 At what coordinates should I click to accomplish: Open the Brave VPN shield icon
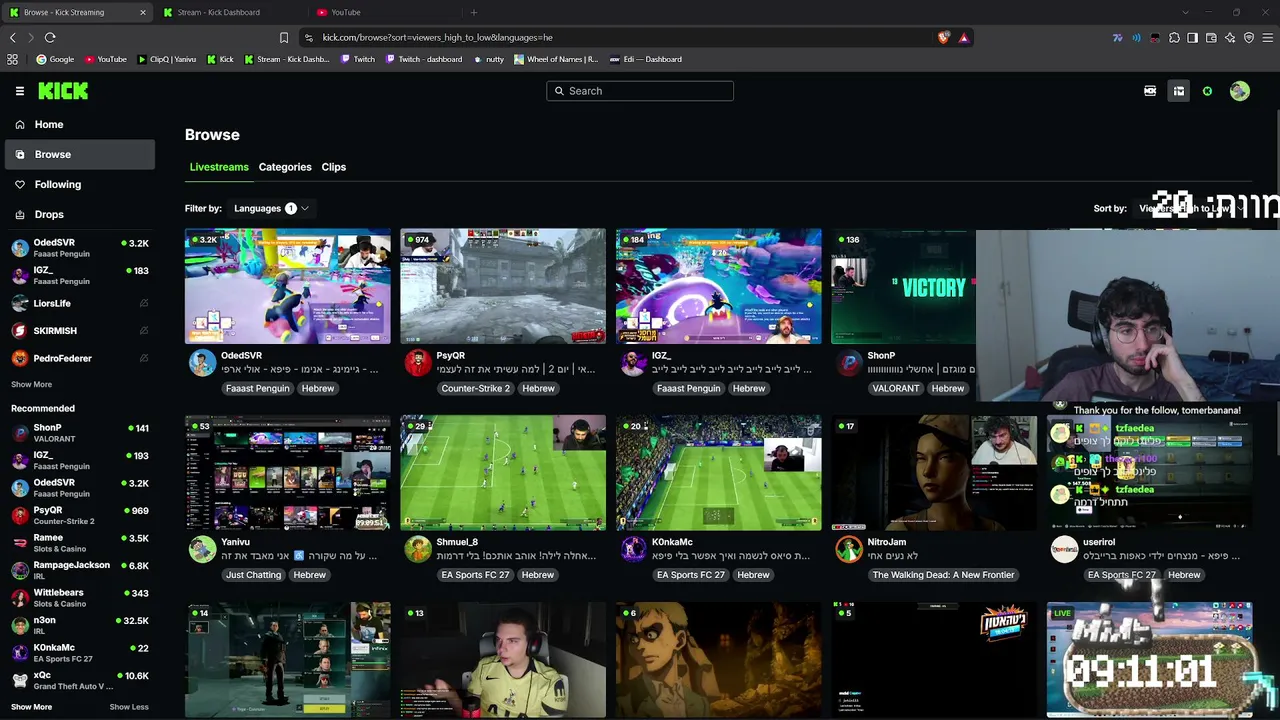(x=1249, y=38)
